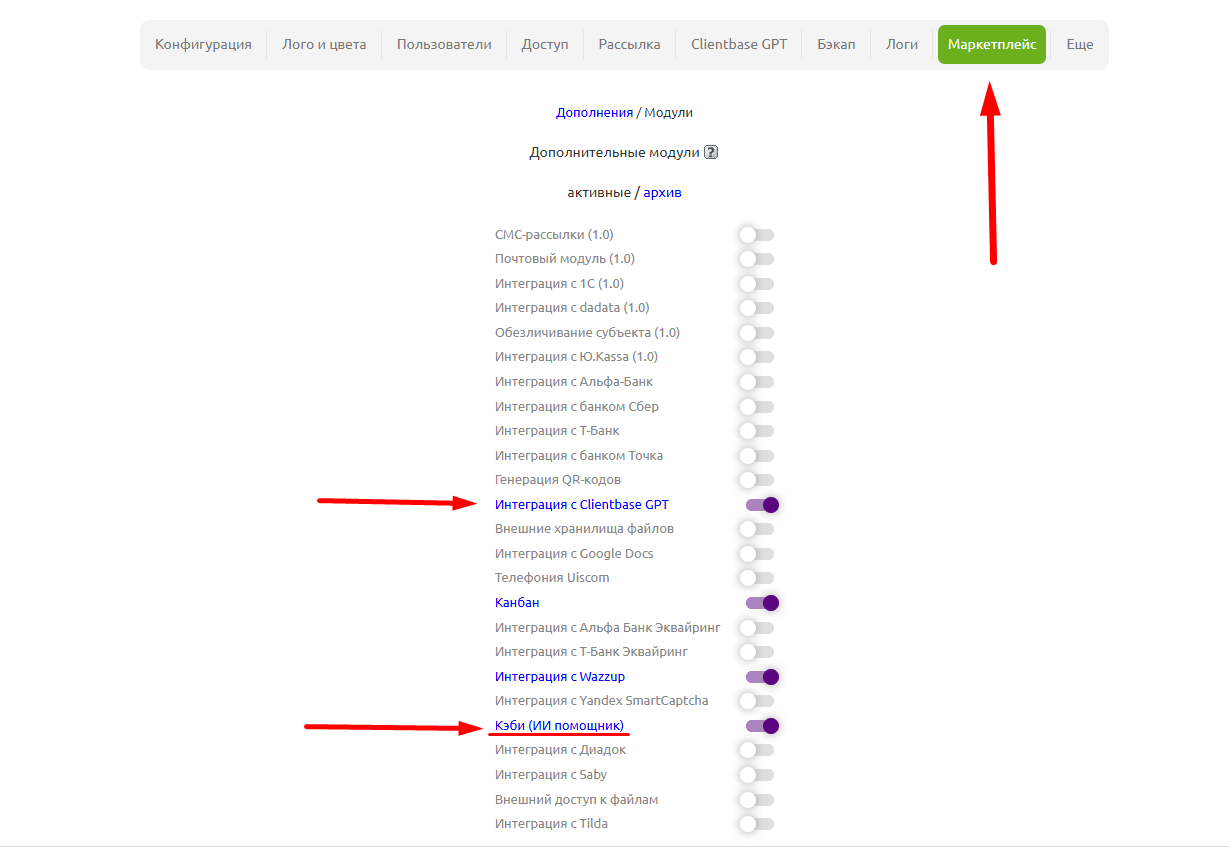The height and width of the screenshot is (847, 1229).
Task: Enable Внешние хранилища файлов switch
Action: (x=757, y=529)
